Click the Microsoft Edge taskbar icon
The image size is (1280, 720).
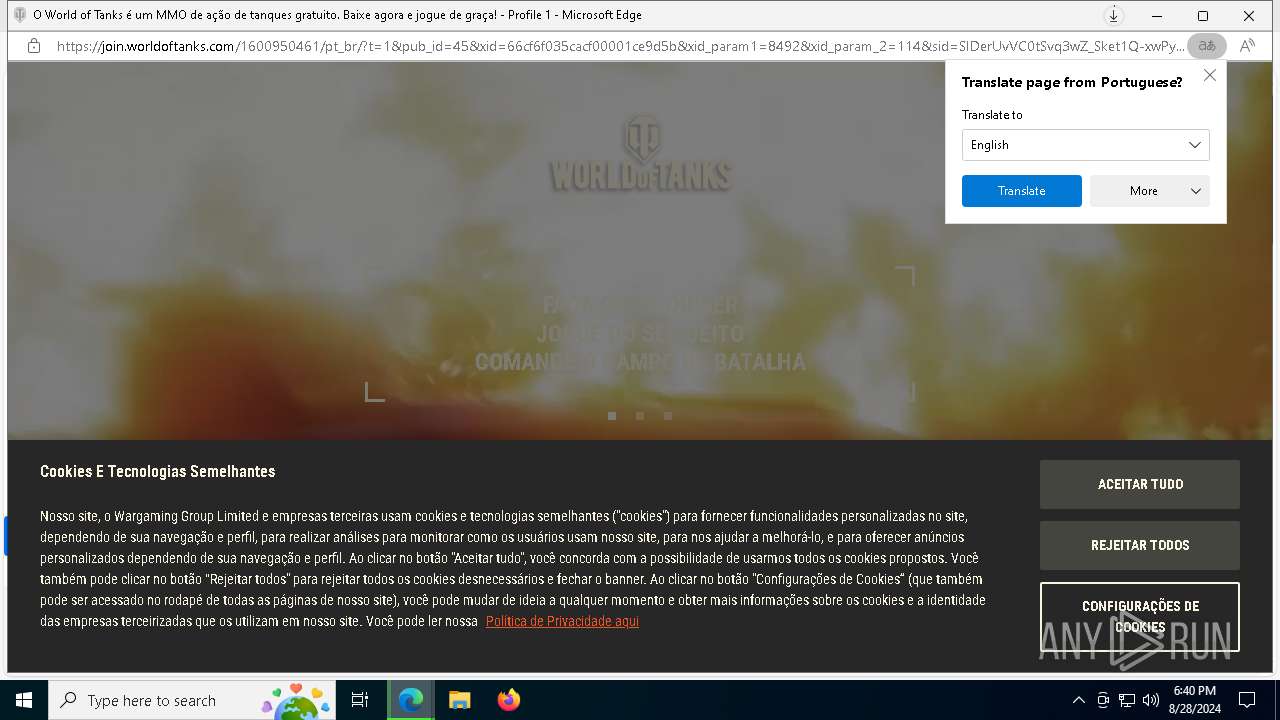[x=411, y=700]
